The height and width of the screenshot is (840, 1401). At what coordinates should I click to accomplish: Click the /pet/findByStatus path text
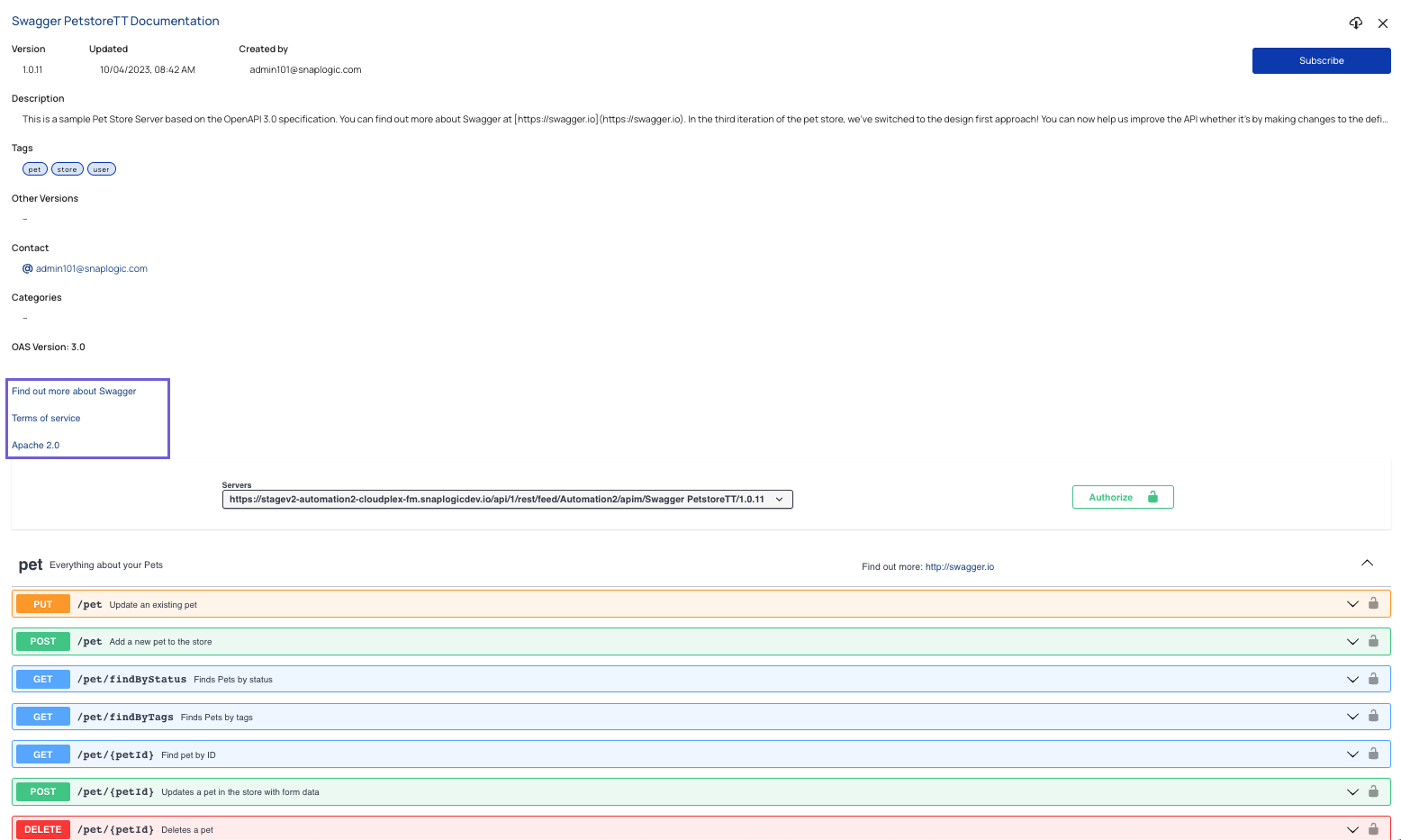[131, 679]
